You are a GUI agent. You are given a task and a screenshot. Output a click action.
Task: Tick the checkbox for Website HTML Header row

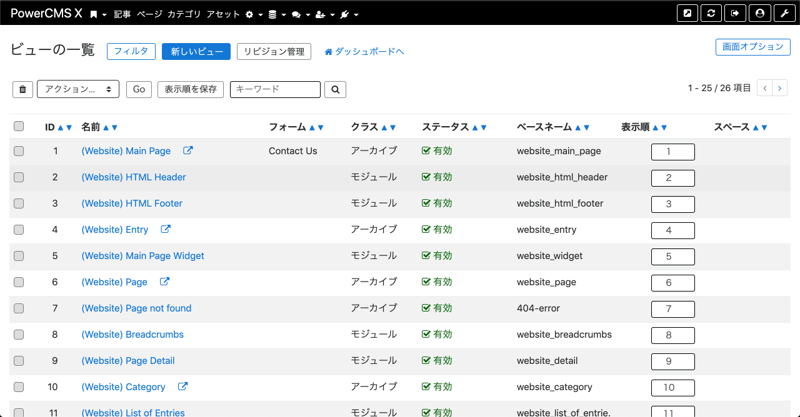click(19, 177)
